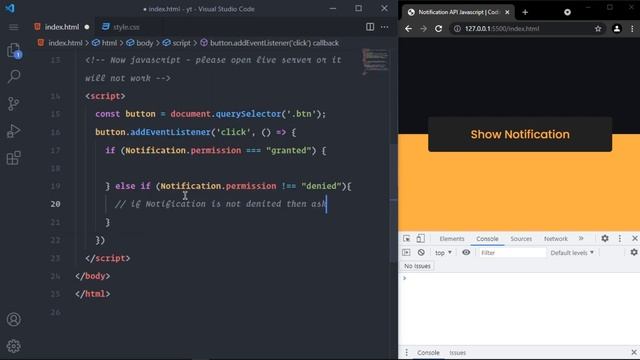Select the index.html editor tab

click(x=62, y=27)
